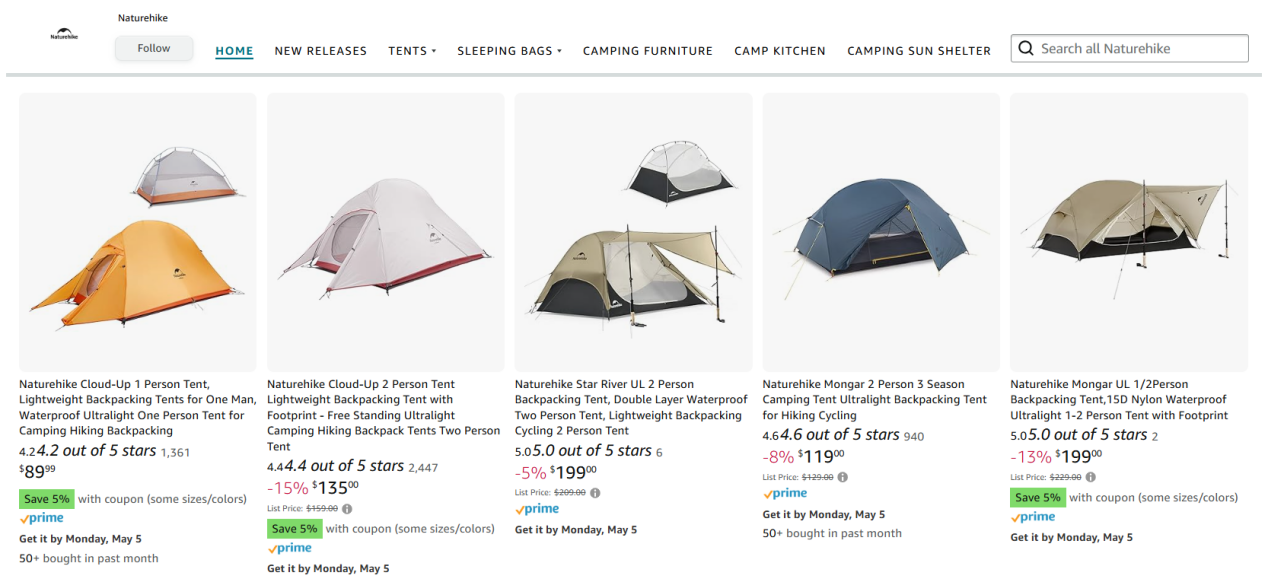Image resolution: width=1268 pixels, height=582 pixels.
Task: Open the New Releases tab
Action: pos(320,51)
